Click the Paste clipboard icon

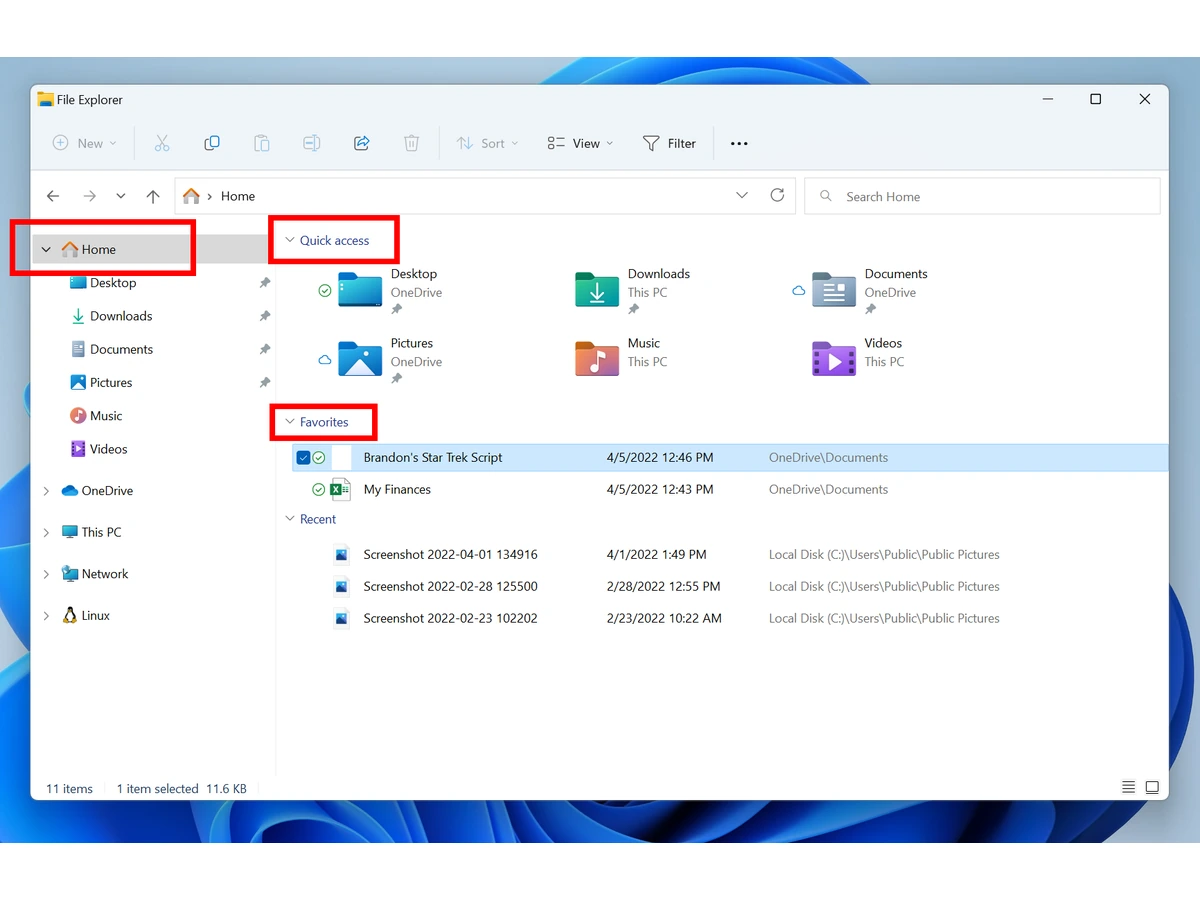(x=262, y=143)
